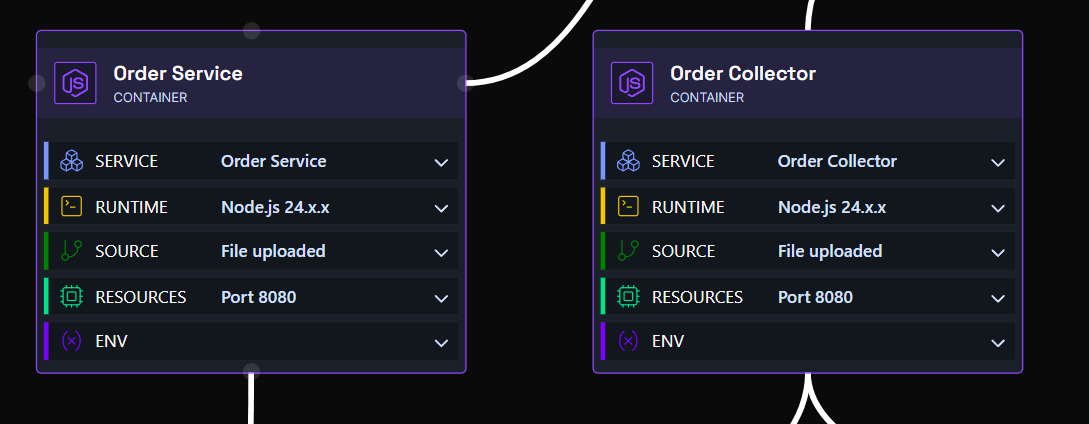Click the left connection handle on Order Service
This screenshot has width=1089, height=424.
tap(37, 83)
